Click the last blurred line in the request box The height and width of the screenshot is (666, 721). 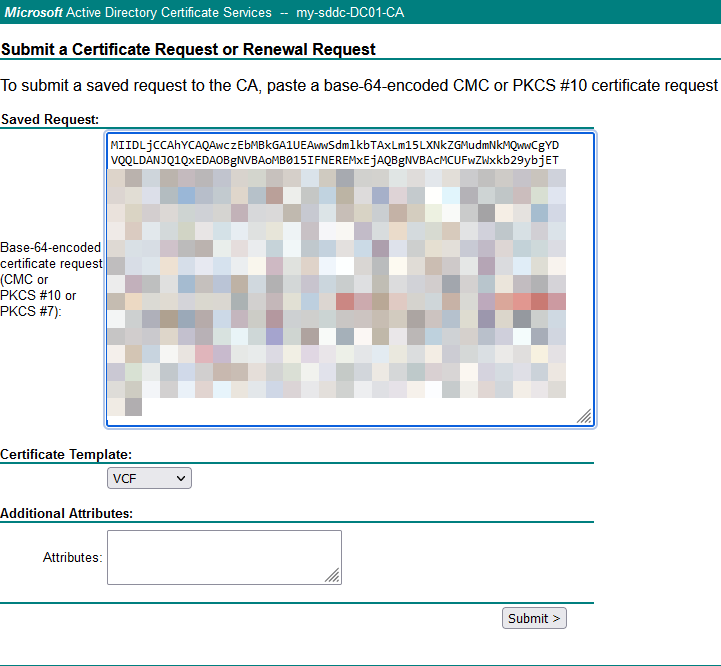click(x=125, y=407)
